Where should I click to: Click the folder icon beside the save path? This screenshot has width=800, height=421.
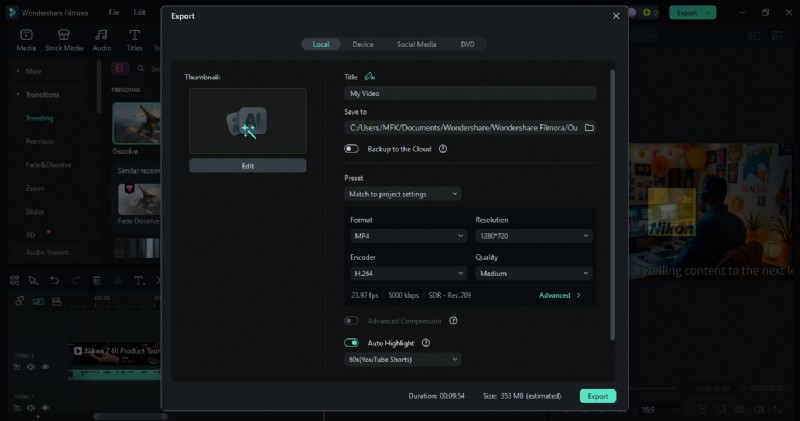589,128
